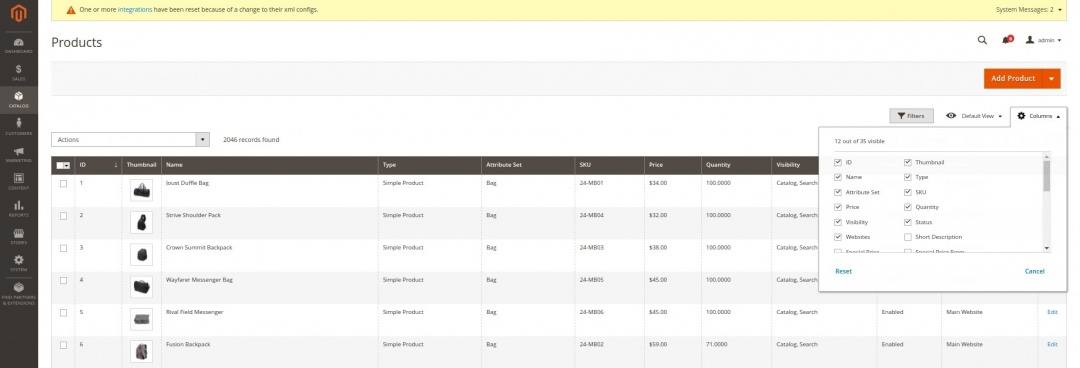Select row checkbox for Rival Field Messenger

click(63, 312)
